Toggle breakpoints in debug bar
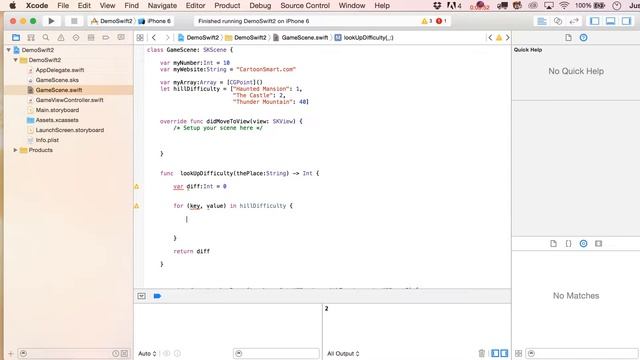This screenshot has height=360, width=640. pos(157,296)
